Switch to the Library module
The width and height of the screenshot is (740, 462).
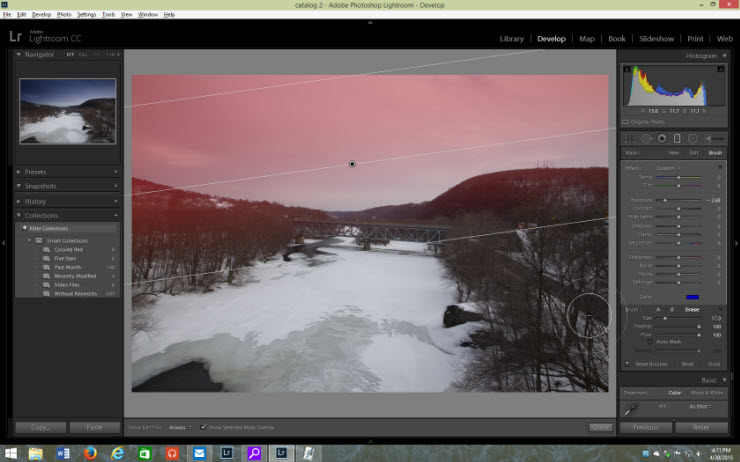[x=512, y=38]
